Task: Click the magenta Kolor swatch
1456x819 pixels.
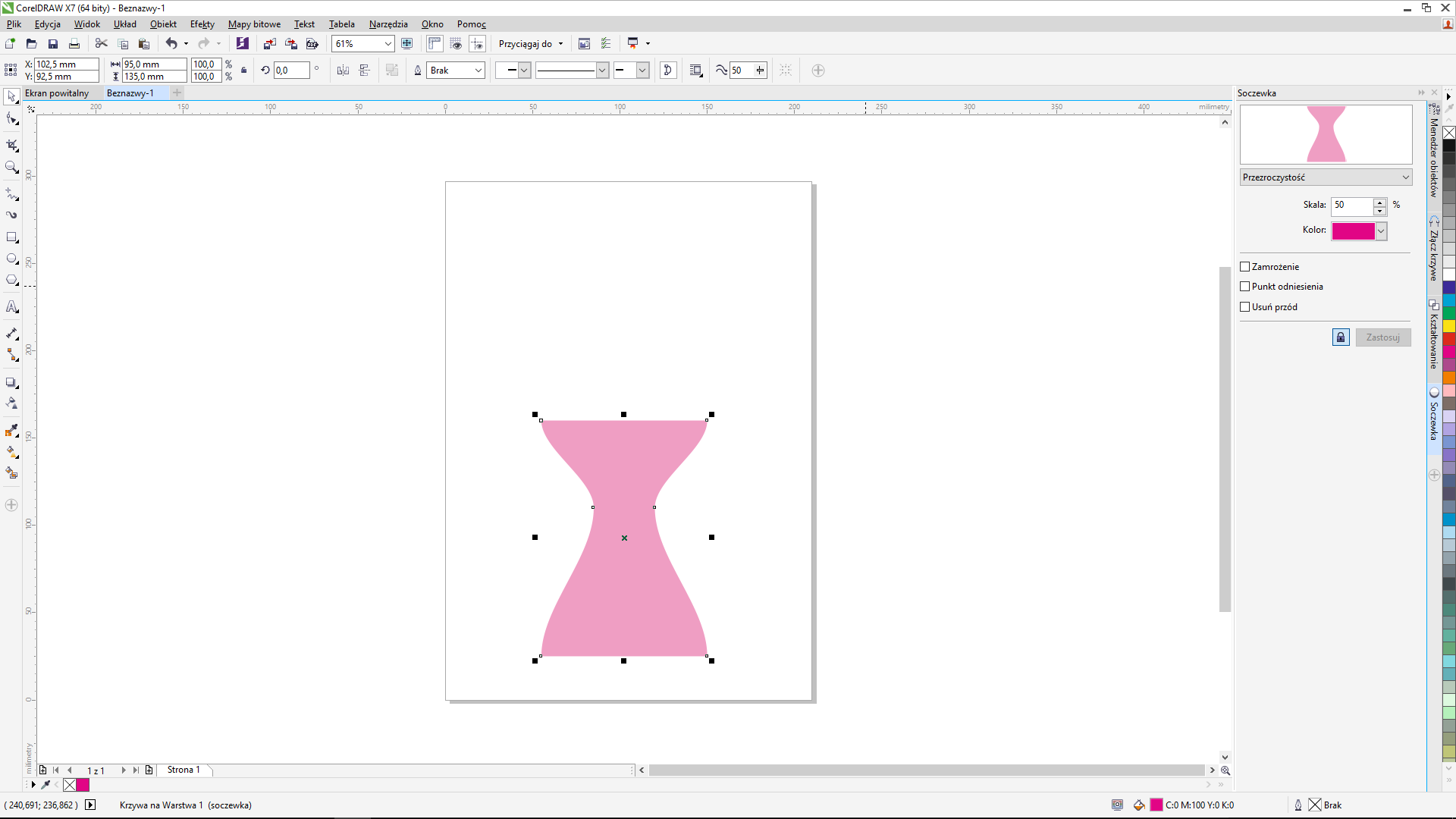Action: tap(1353, 231)
